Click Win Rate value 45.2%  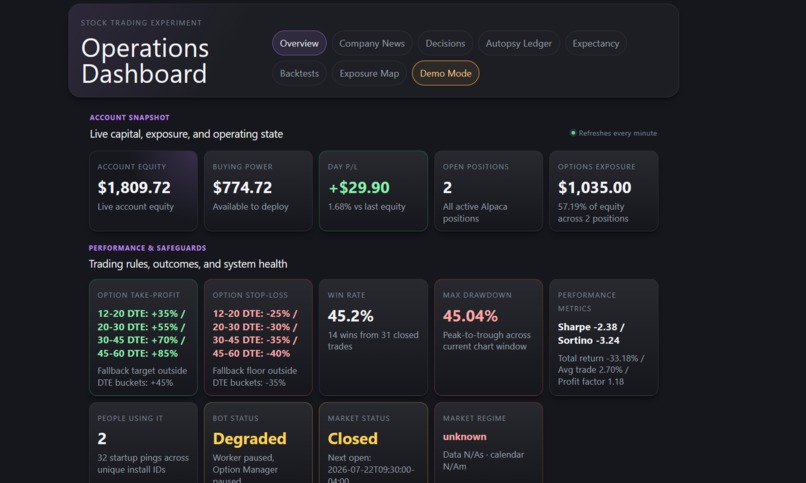tap(351, 316)
